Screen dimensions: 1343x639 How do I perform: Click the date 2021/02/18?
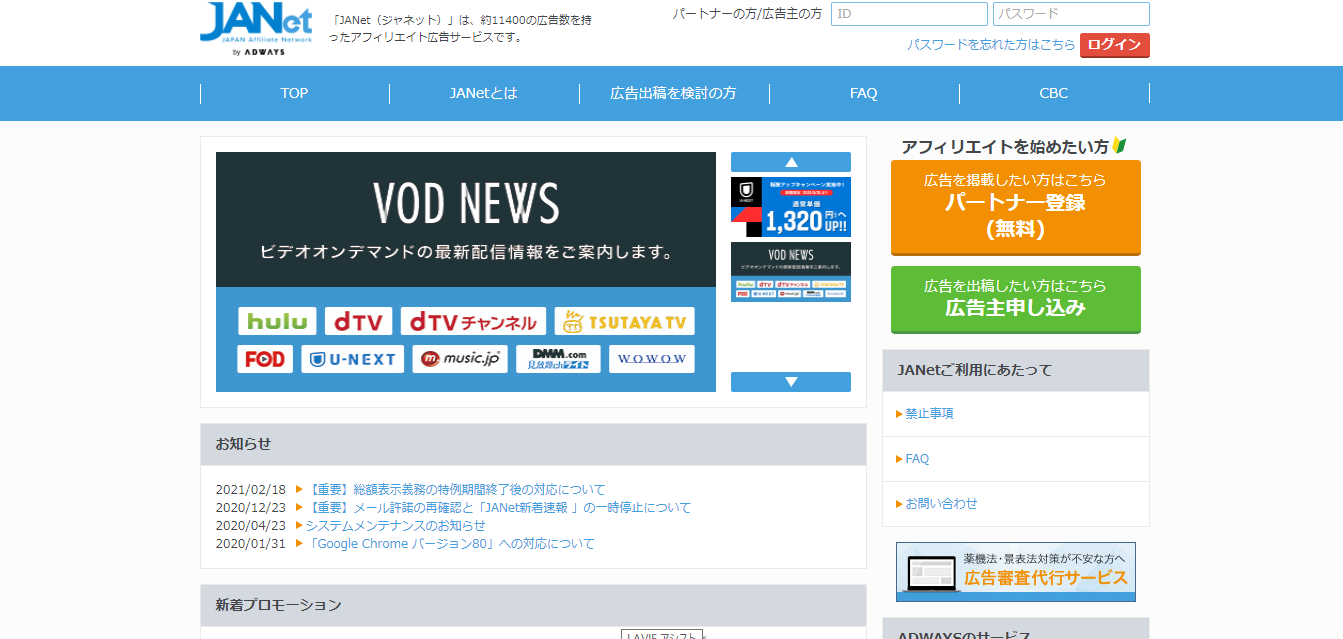(x=251, y=489)
